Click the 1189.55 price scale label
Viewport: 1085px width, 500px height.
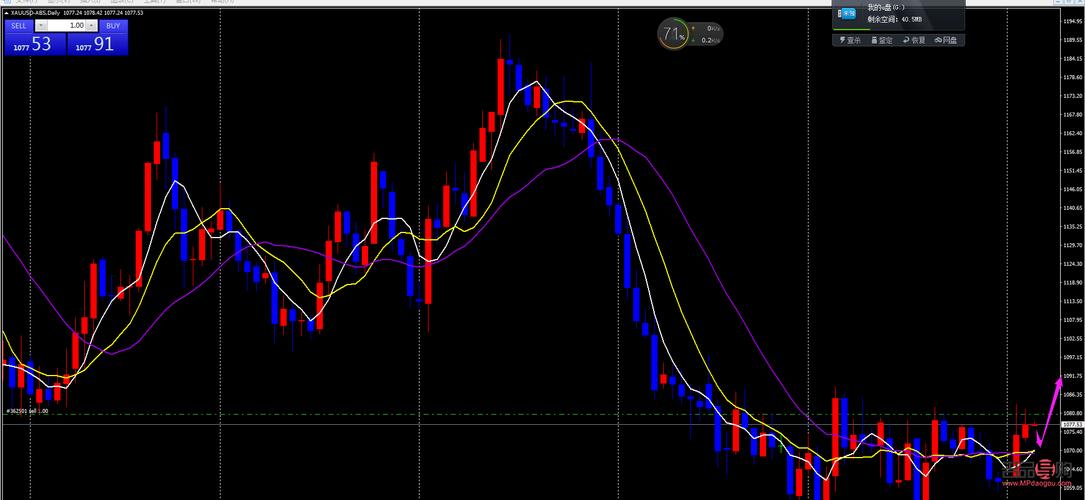pos(1071,39)
